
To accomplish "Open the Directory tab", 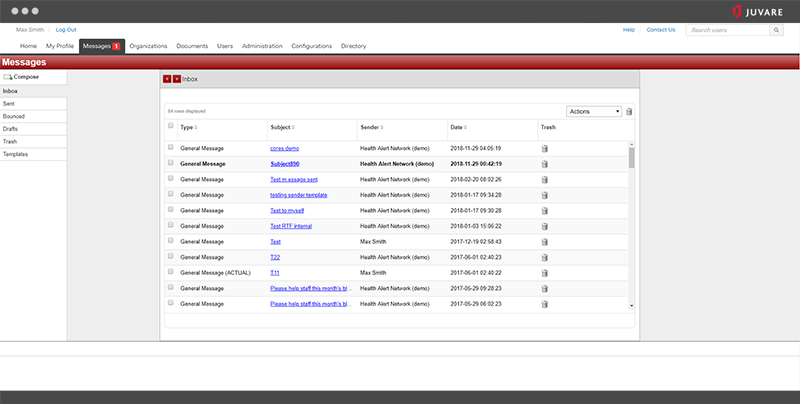I will 353,46.
